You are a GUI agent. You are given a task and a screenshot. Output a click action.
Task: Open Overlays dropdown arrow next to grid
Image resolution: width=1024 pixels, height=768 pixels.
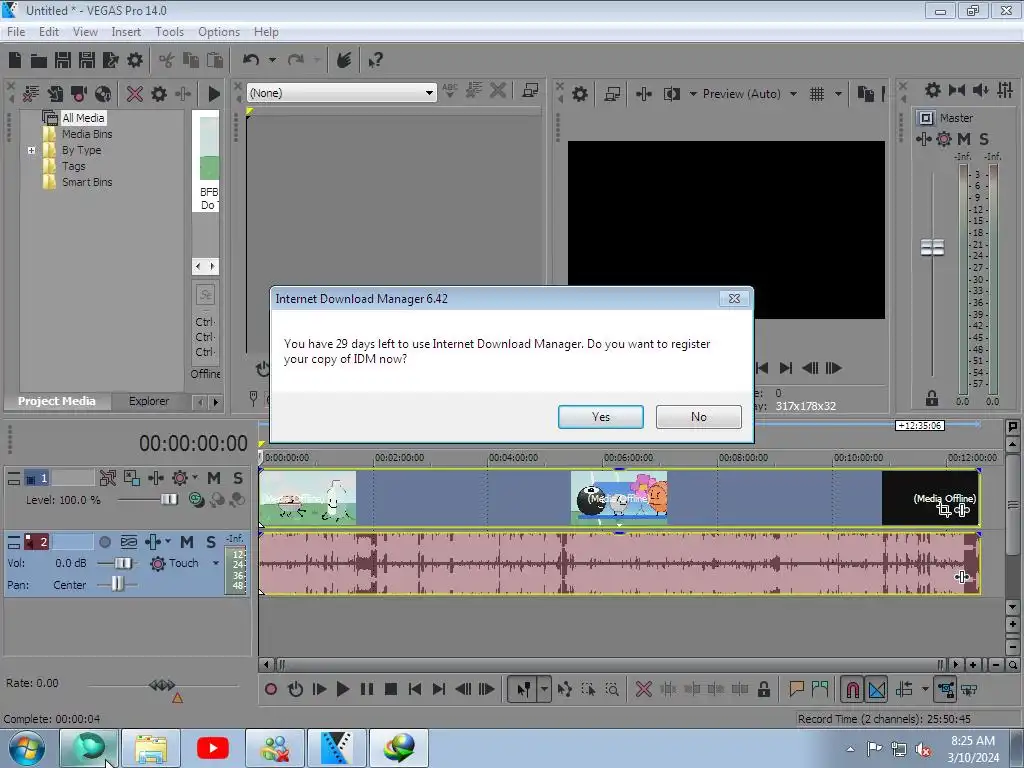point(838,94)
